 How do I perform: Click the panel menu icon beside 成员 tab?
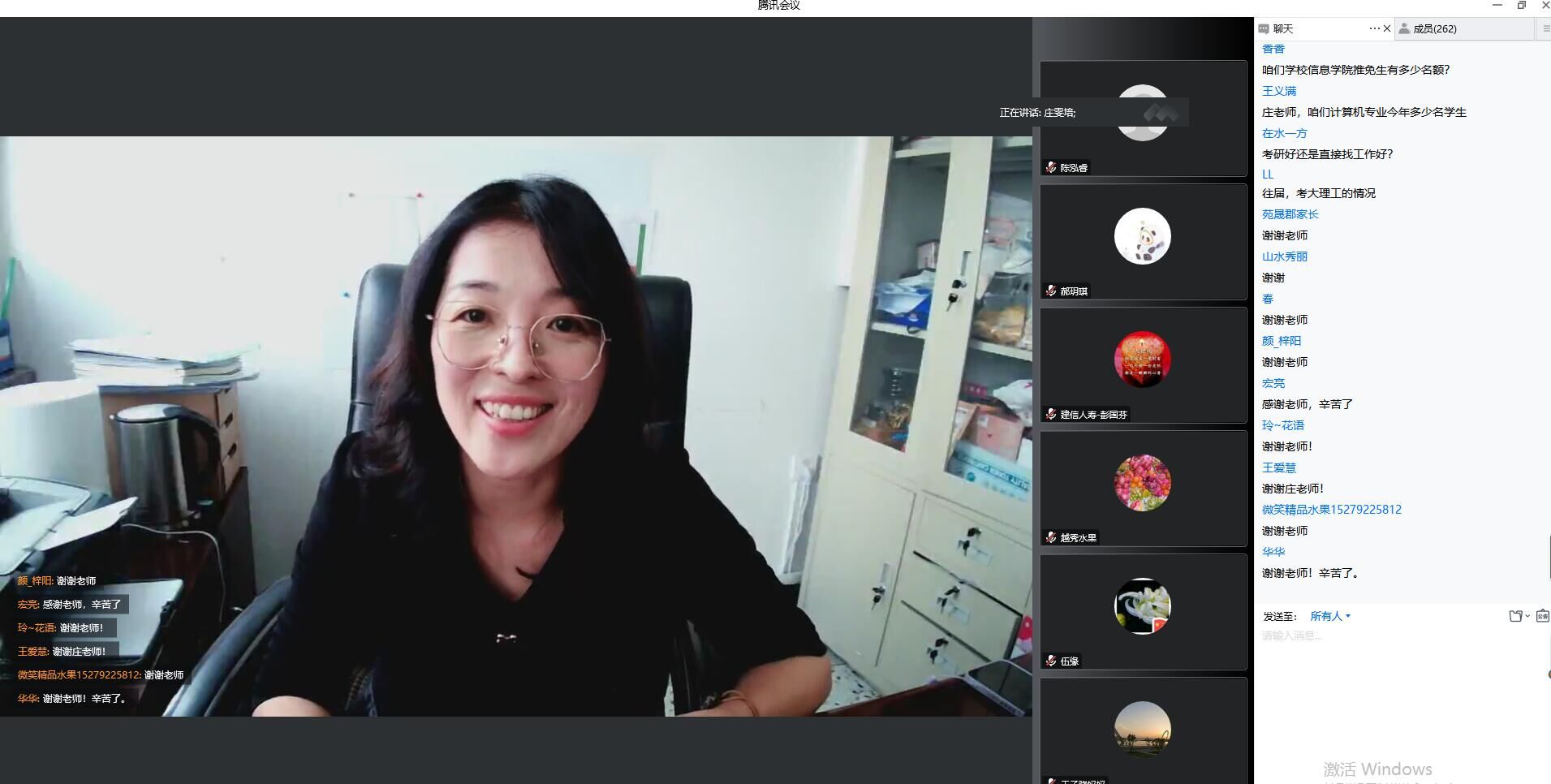coord(1545,28)
